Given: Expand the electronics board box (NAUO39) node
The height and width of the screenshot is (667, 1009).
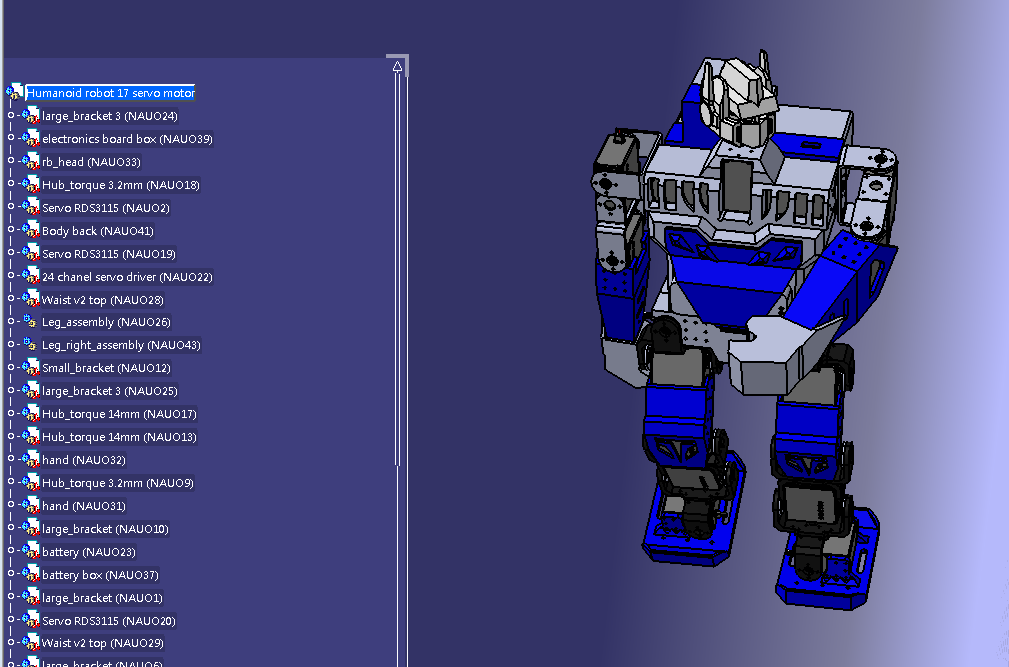Looking at the screenshot, I should [x=11, y=138].
